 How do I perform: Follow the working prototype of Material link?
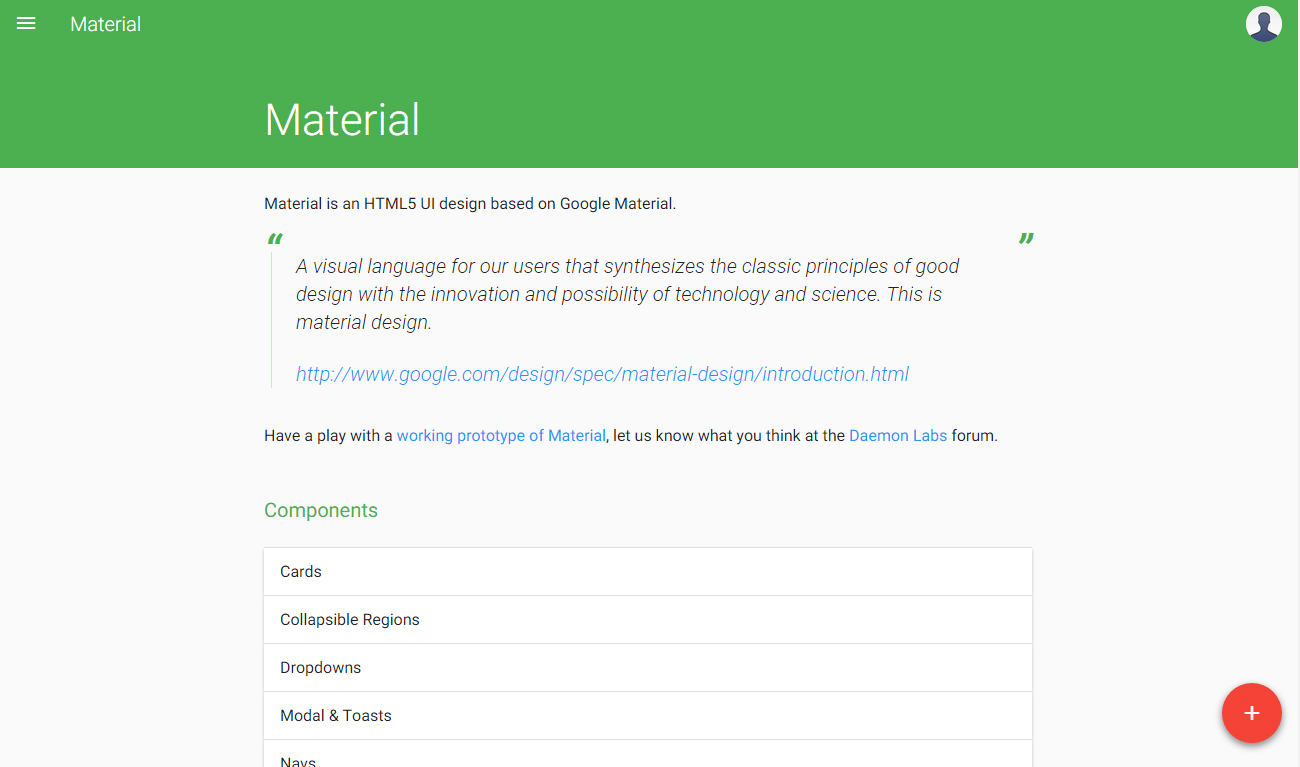pyautogui.click(x=501, y=436)
